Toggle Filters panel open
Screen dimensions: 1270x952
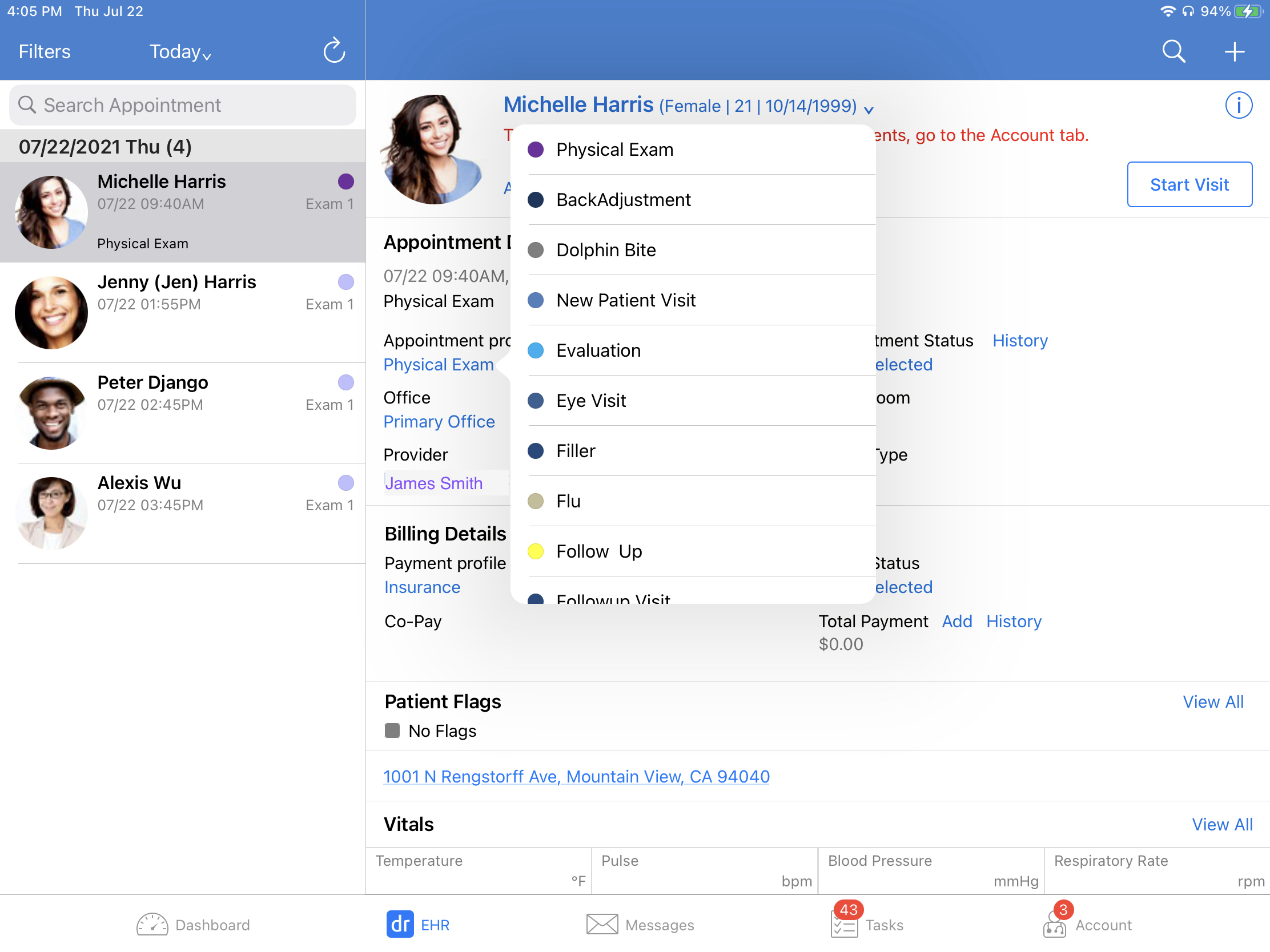tap(43, 51)
